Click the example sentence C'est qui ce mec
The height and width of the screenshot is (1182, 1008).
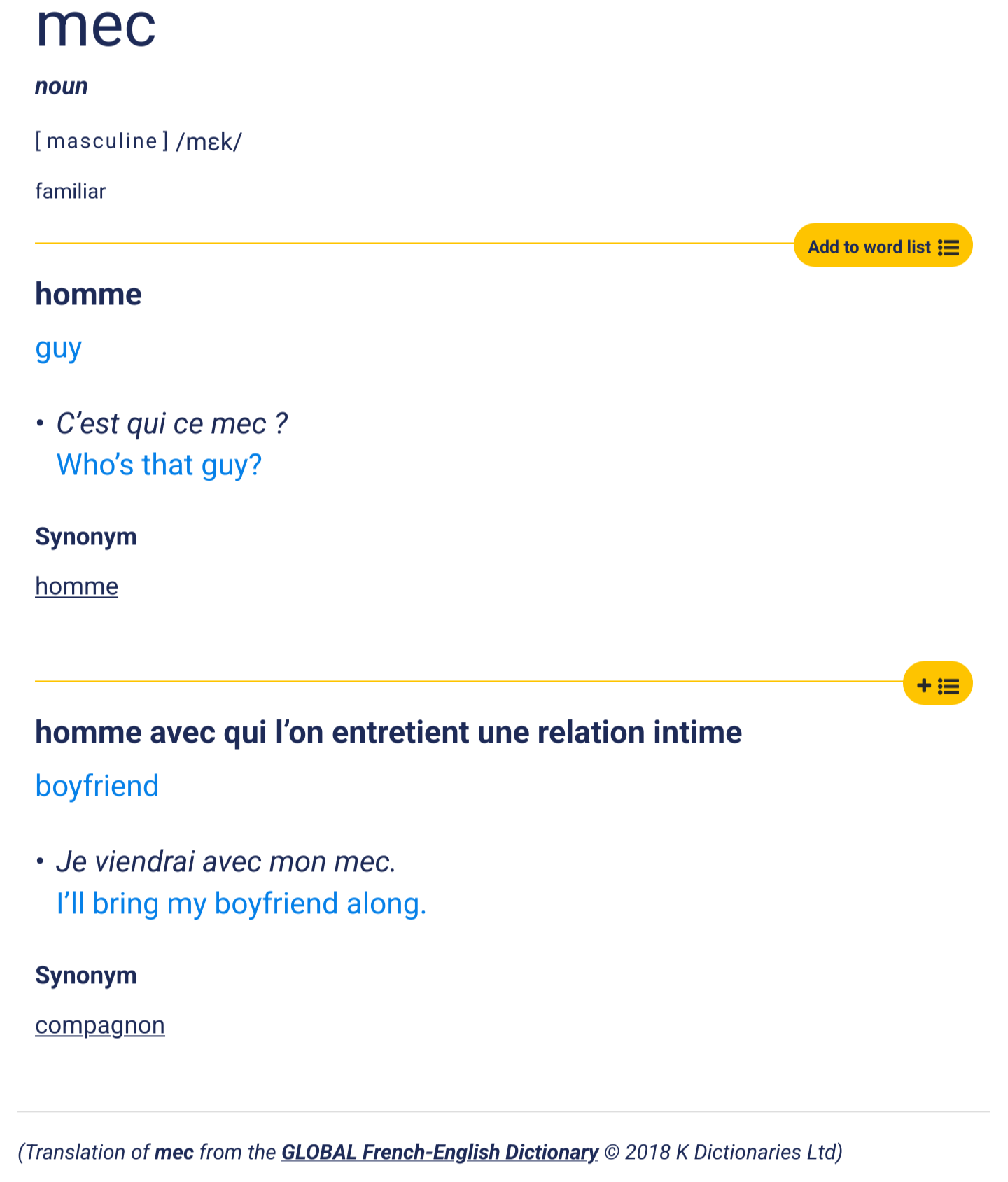[171, 423]
